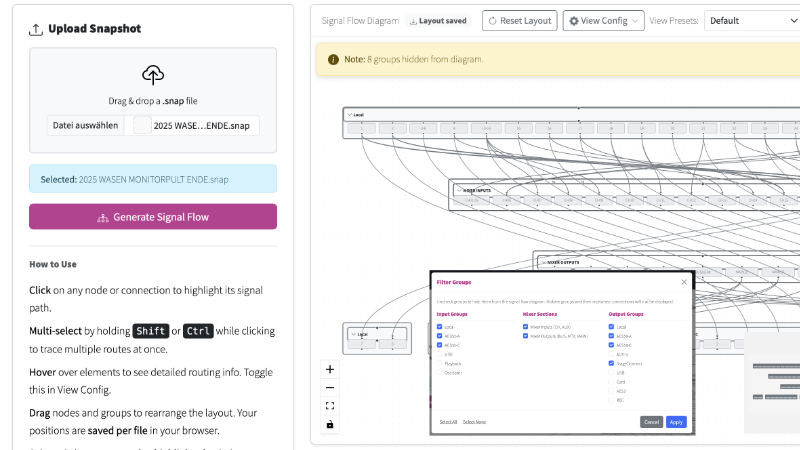Click the cloud upload icon in drop zone
This screenshot has height=450, width=800.
pos(153,75)
